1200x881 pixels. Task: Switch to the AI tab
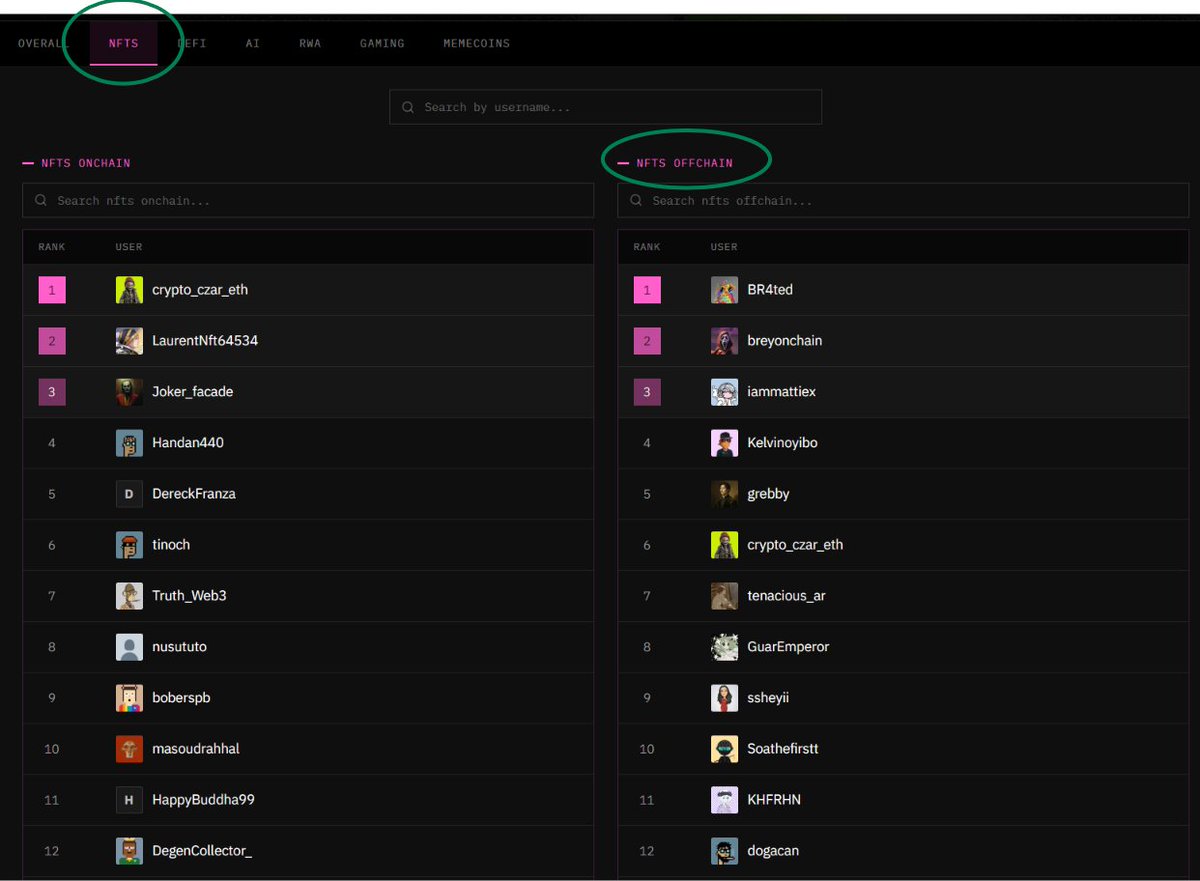point(253,44)
